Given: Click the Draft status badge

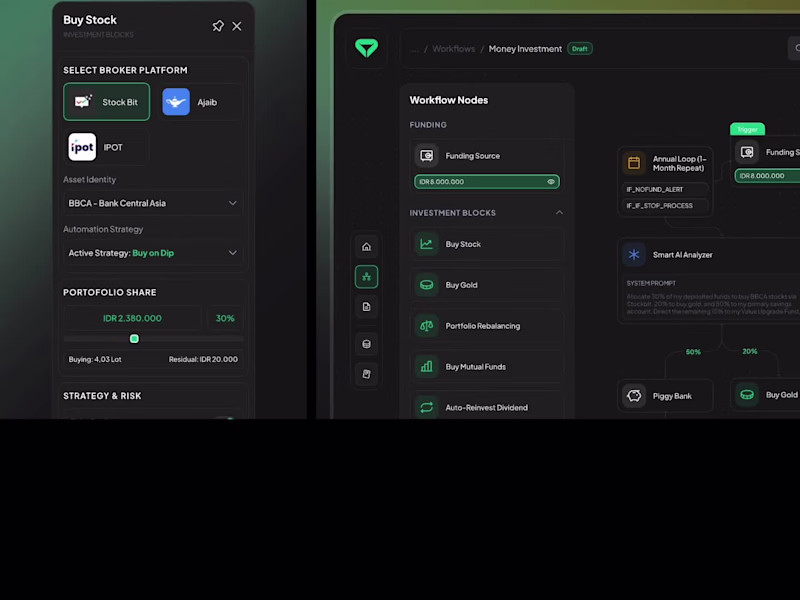Looking at the screenshot, I should click(x=580, y=49).
